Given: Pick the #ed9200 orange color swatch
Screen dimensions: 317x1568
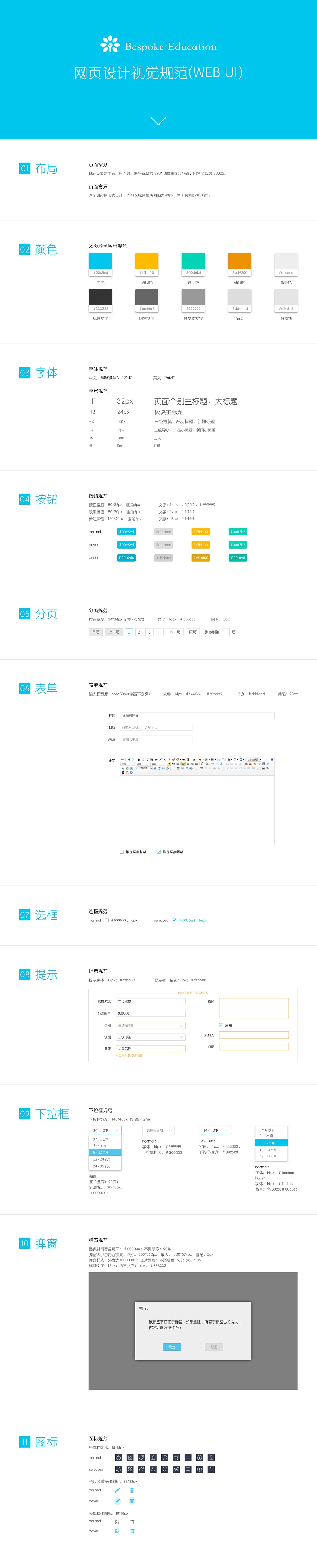Looking at the screenshot, I should pyautogui.click(x=240, y=265).
